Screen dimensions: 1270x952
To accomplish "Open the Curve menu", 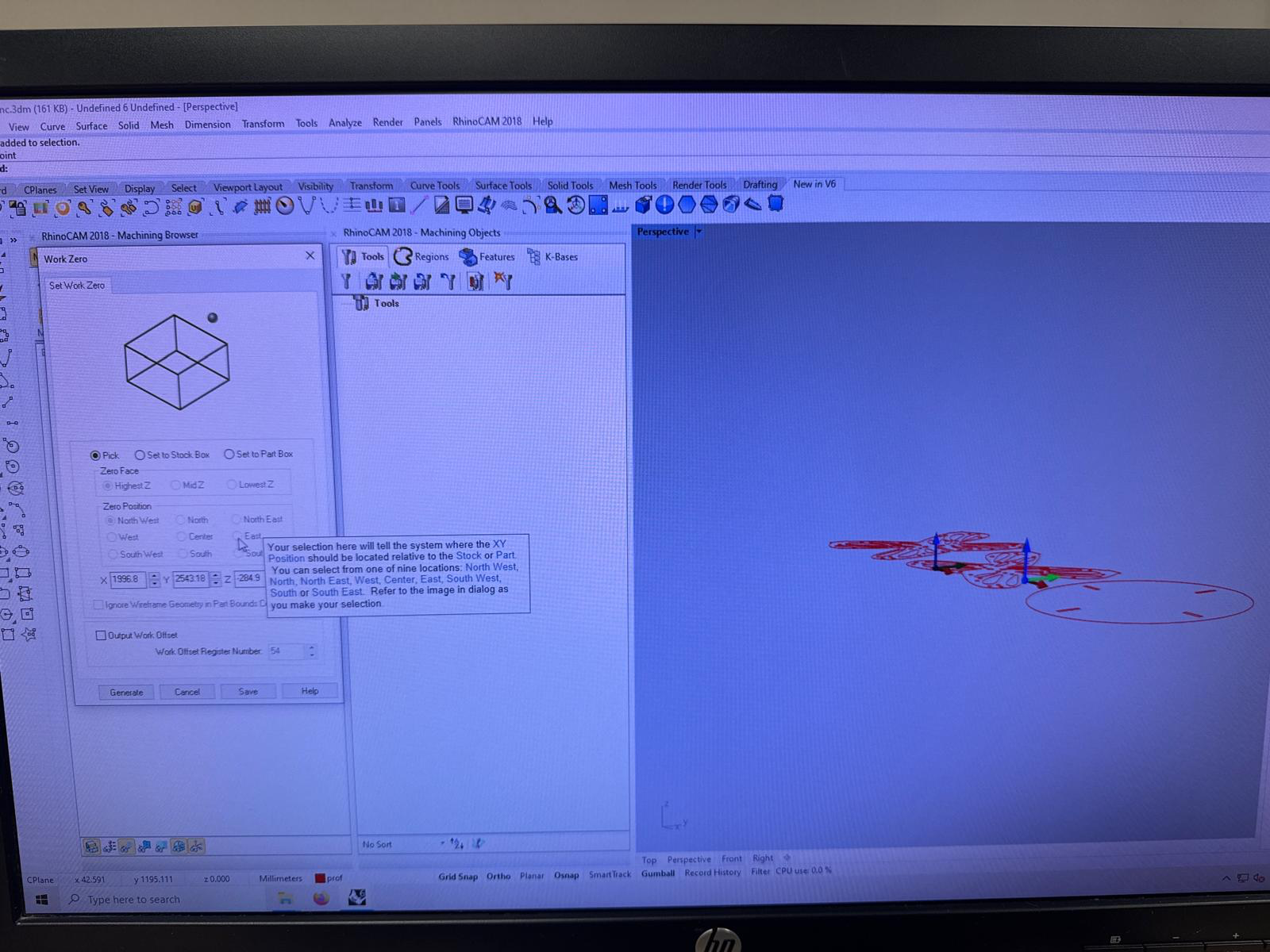I will 52,126.
